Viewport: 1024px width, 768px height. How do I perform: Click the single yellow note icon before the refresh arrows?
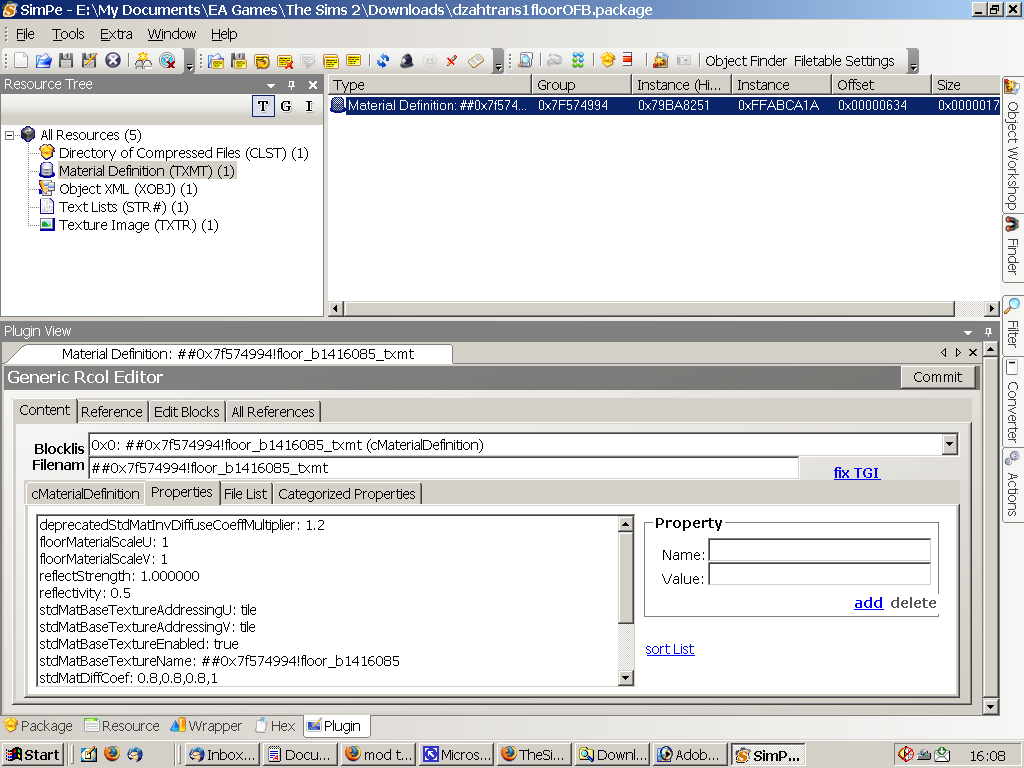coord(354,61)
